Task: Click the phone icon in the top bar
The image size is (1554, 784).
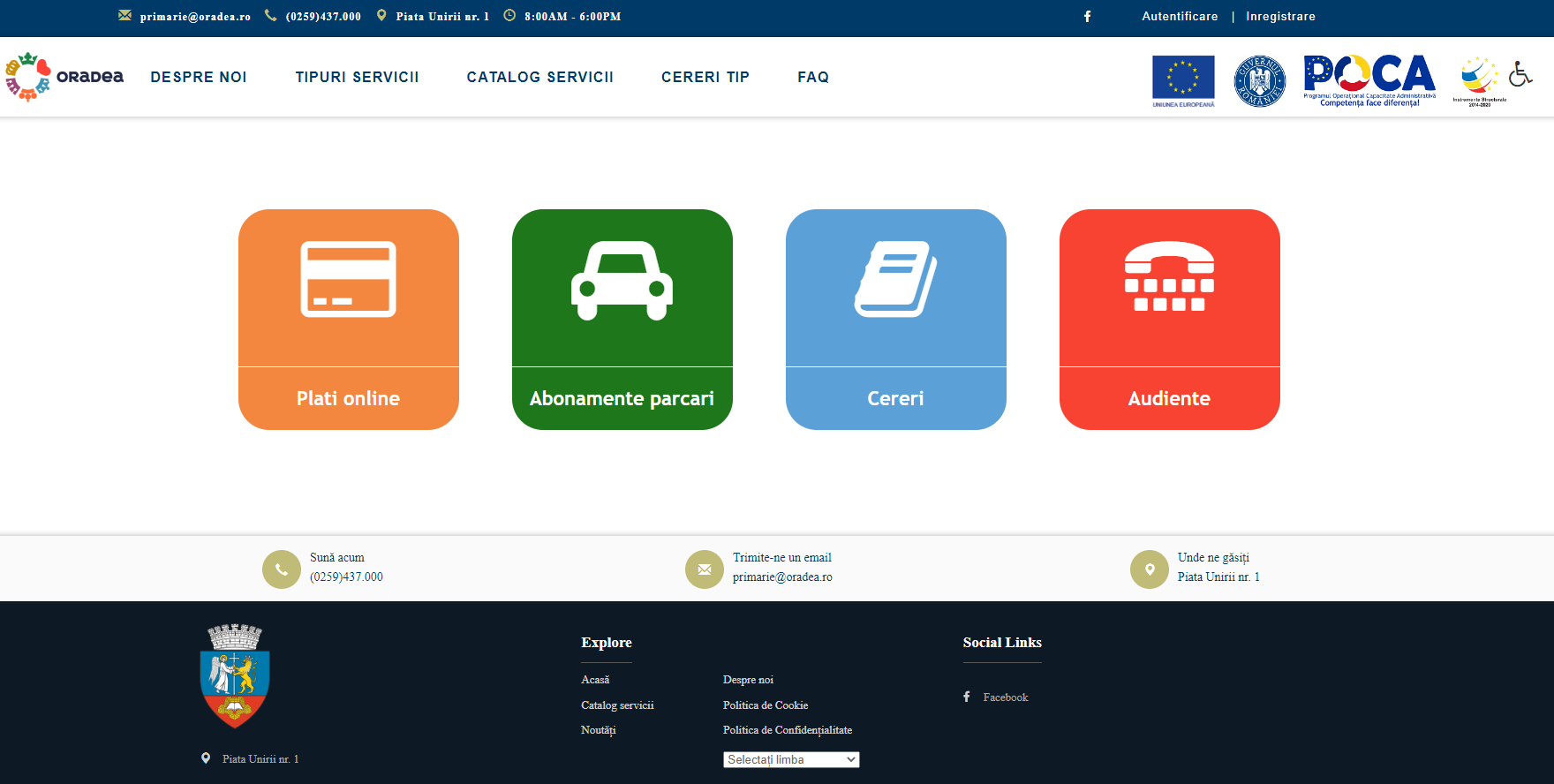Action: coord(270,15)
